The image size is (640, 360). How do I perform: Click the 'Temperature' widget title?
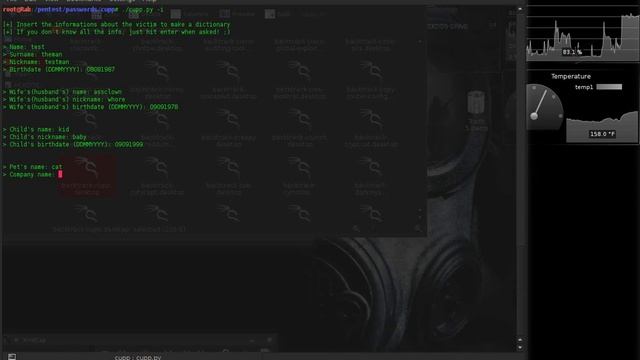click(571, 76)
